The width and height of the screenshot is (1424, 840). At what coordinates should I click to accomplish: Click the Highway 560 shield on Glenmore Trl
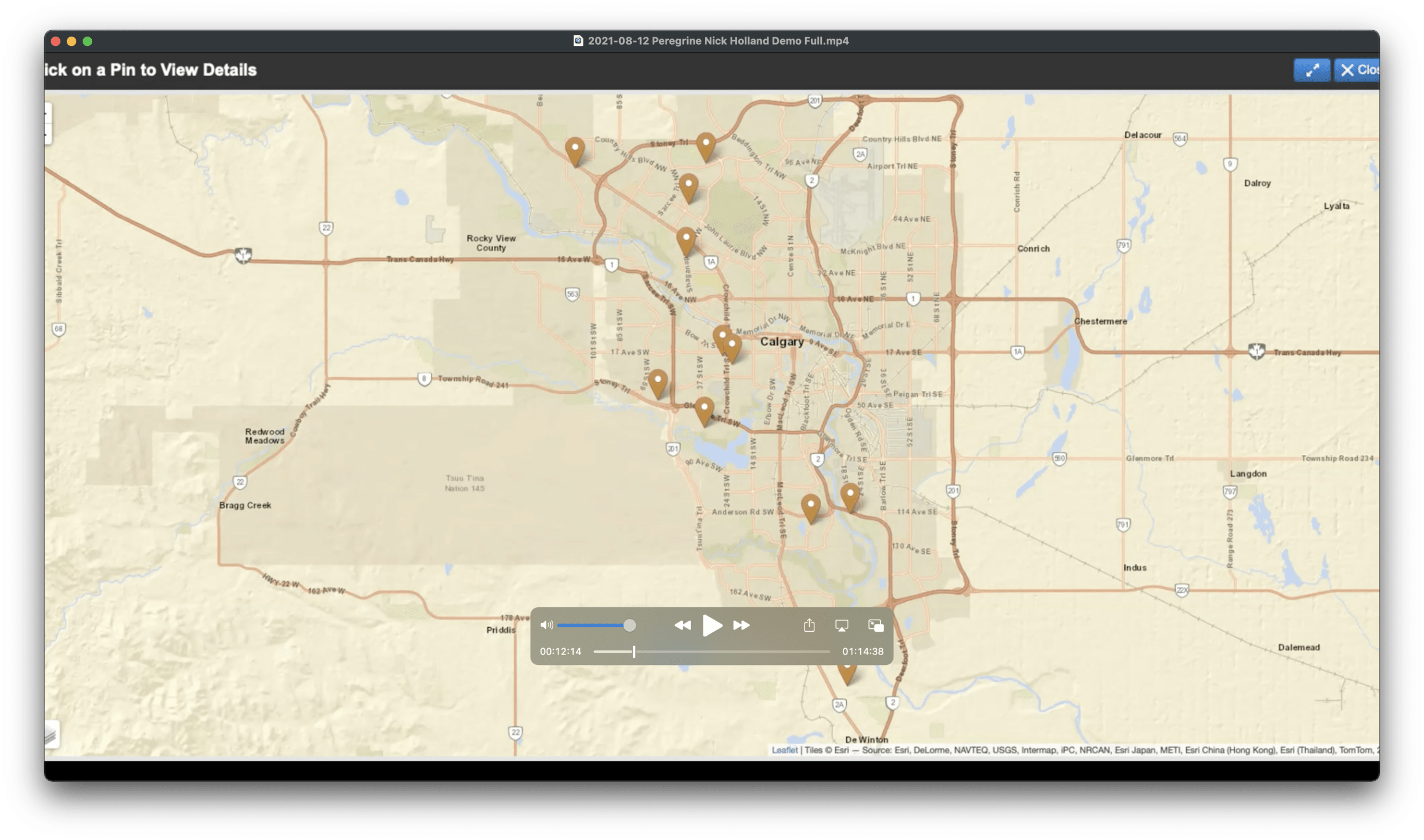tap(1059, 458)
